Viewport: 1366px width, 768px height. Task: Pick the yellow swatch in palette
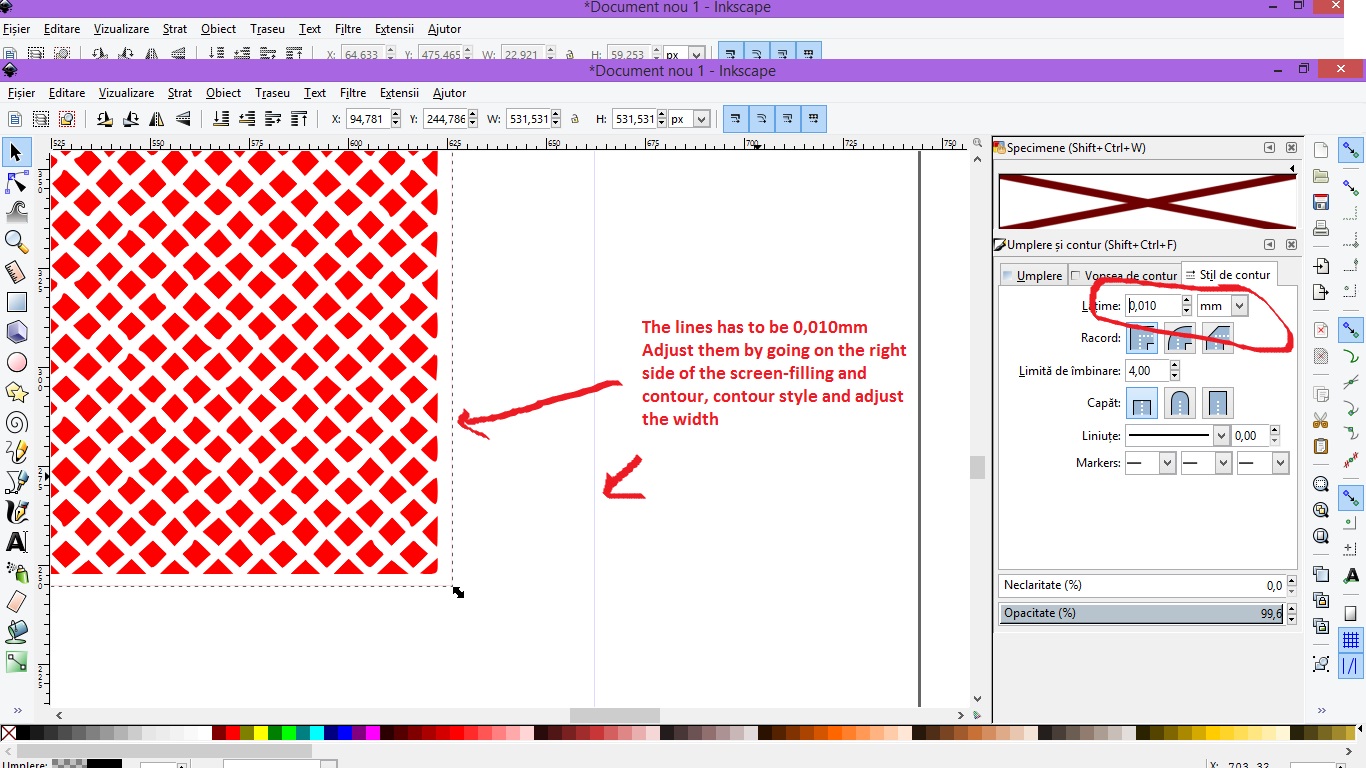pyautogui.click(x=261, y=733)
